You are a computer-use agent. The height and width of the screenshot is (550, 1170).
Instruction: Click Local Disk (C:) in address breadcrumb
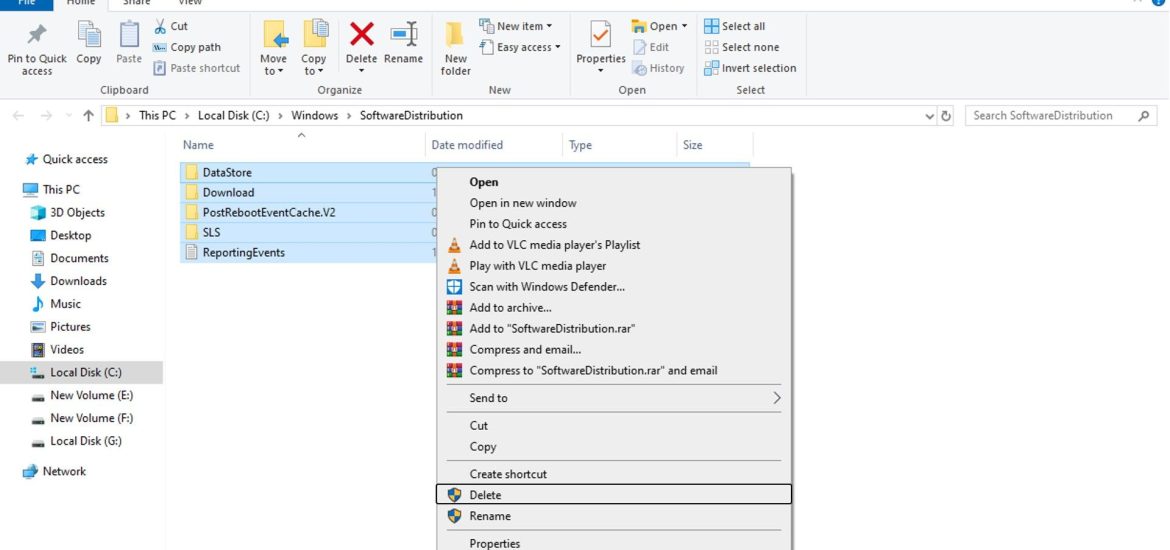[234, 116]
